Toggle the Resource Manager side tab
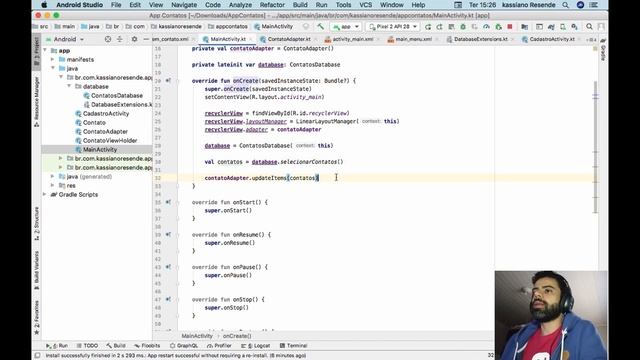This screenshot has height=360, width=640. [36, 102]
